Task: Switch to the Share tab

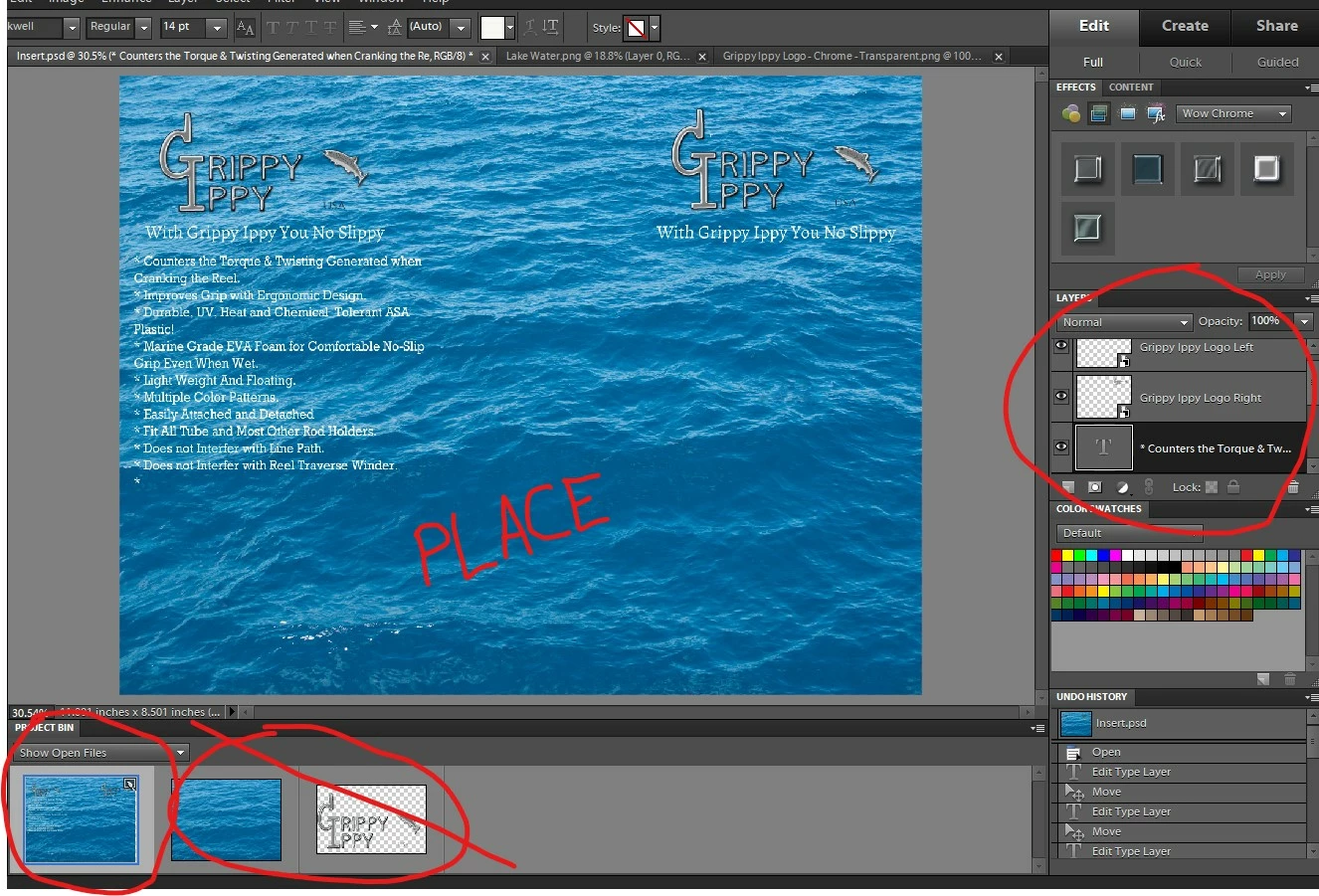Action: (x=1276, y=26)
